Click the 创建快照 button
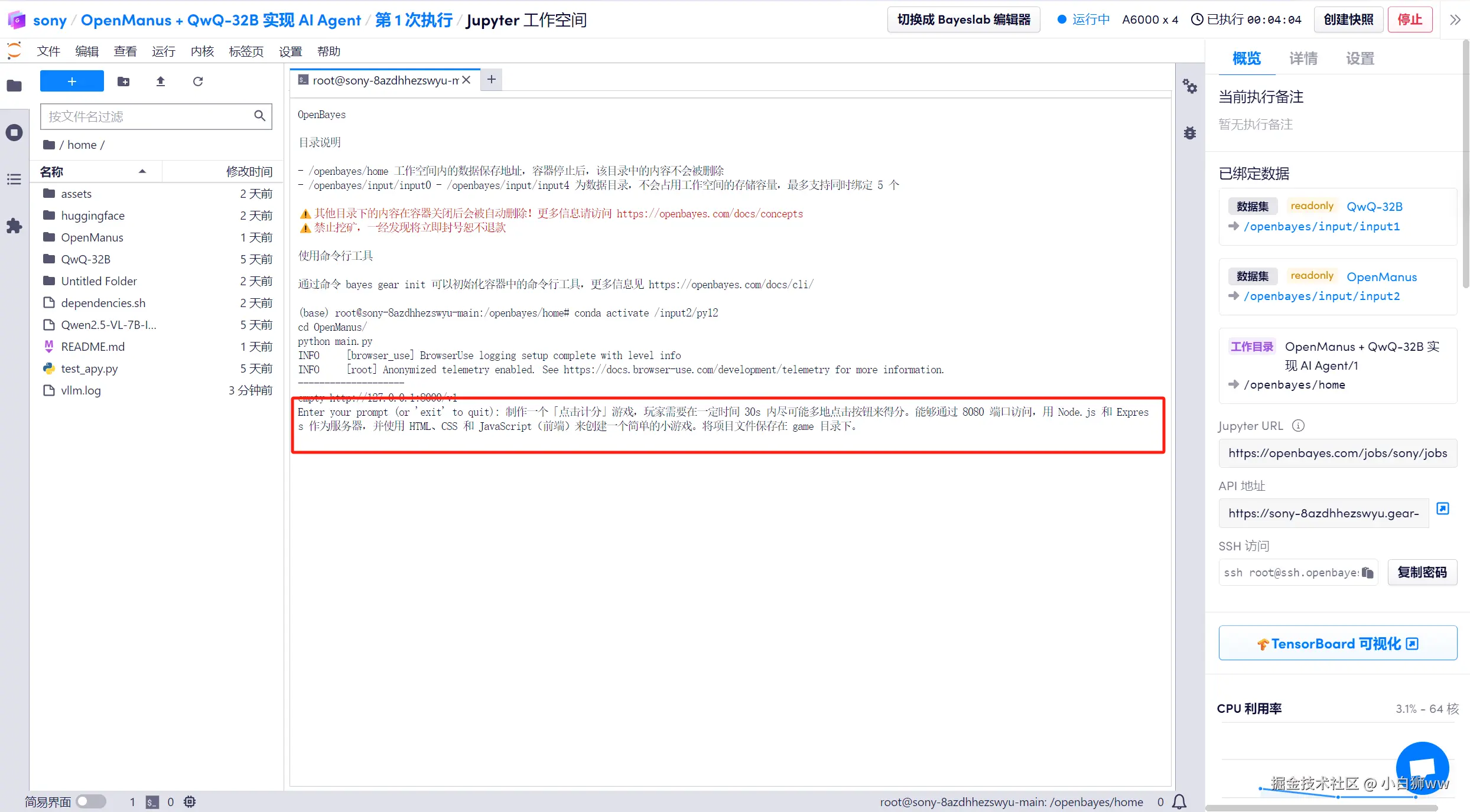Image resolution: width=1470 pixels, height=812 pixels. click(1348, 19)
